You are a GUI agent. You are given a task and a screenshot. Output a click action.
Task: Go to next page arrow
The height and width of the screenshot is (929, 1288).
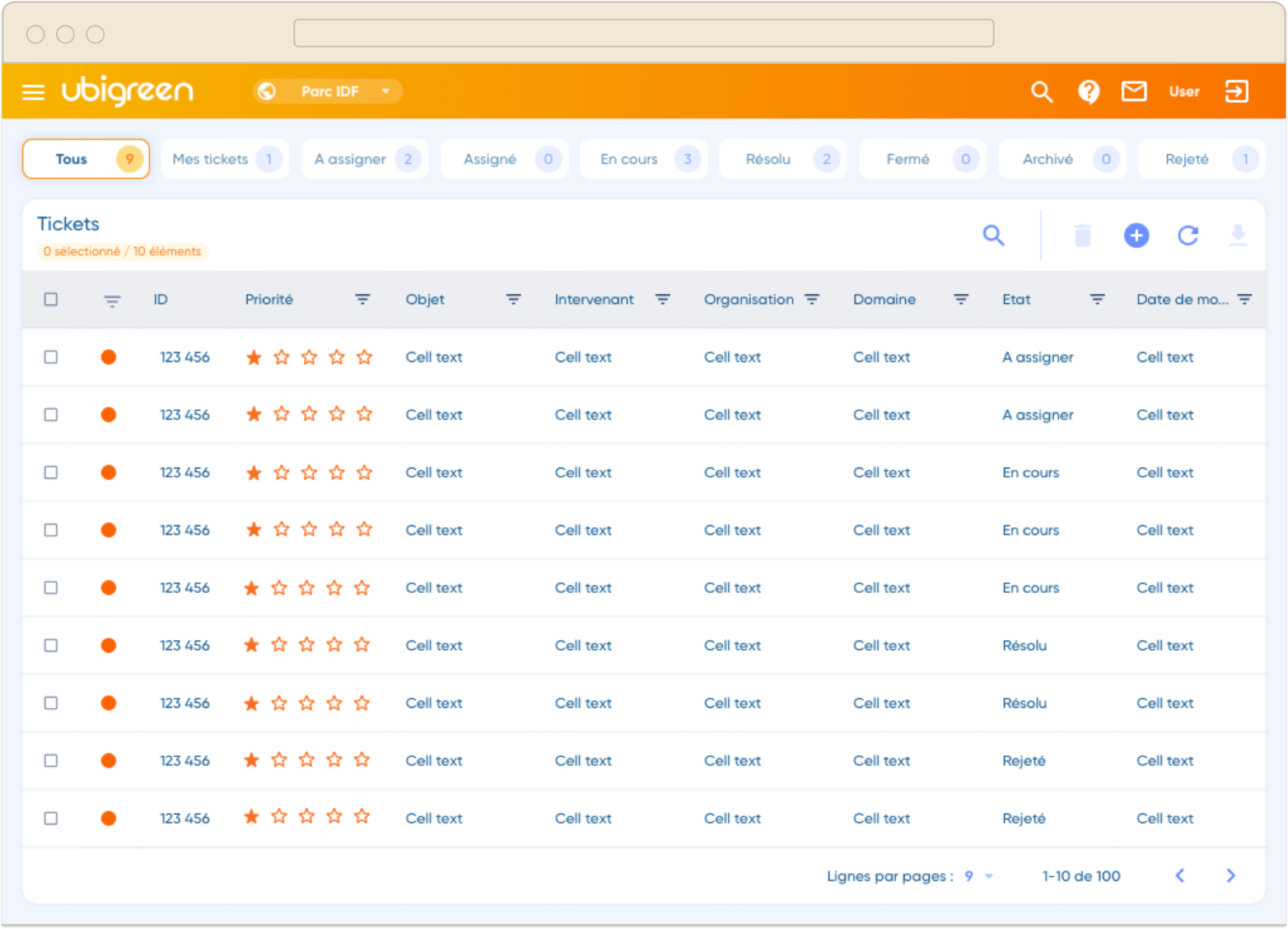[x=1231, y=876]
